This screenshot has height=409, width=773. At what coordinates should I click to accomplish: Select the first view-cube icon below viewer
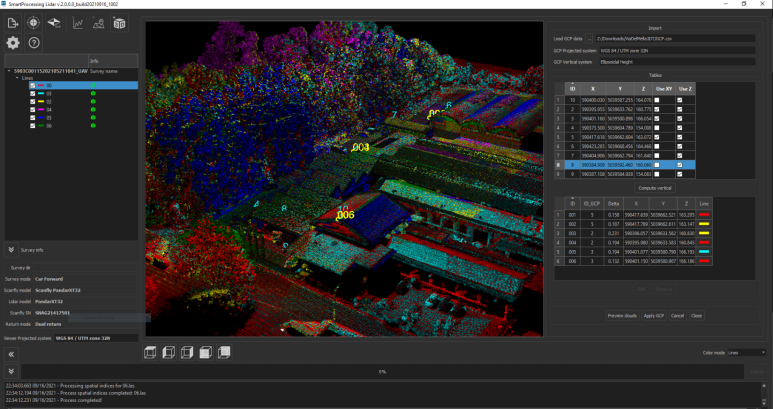point(150,352)
